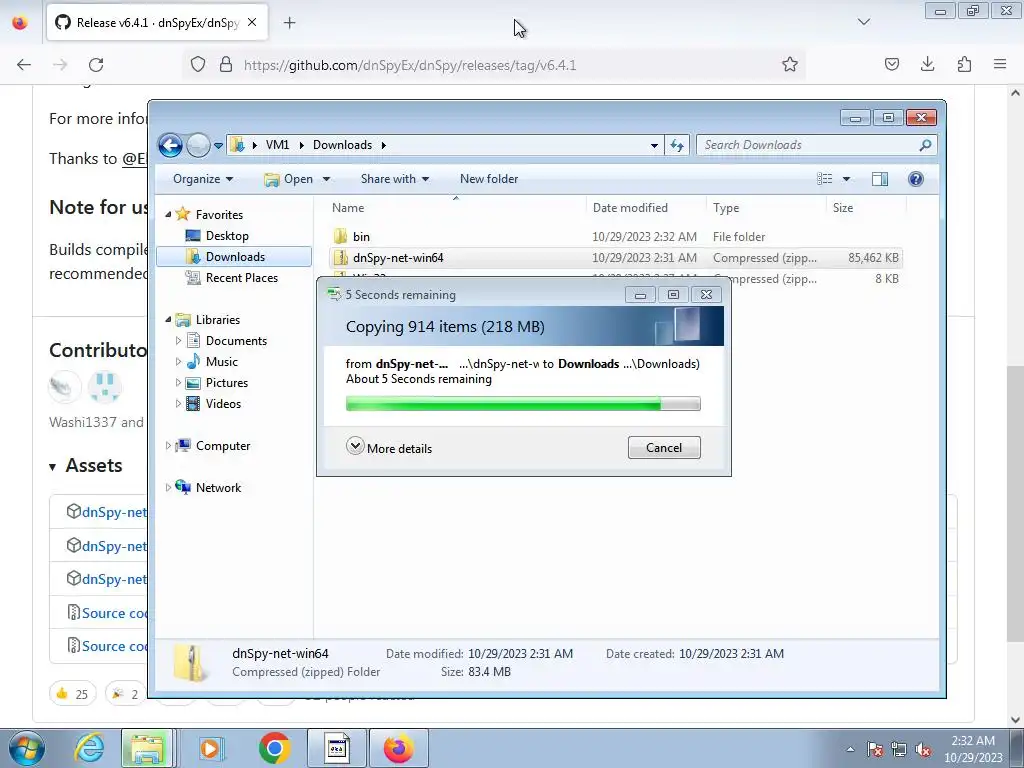Click the Explorer back navigation button
Screen dimensions: 1024x768
pos(170,145)
